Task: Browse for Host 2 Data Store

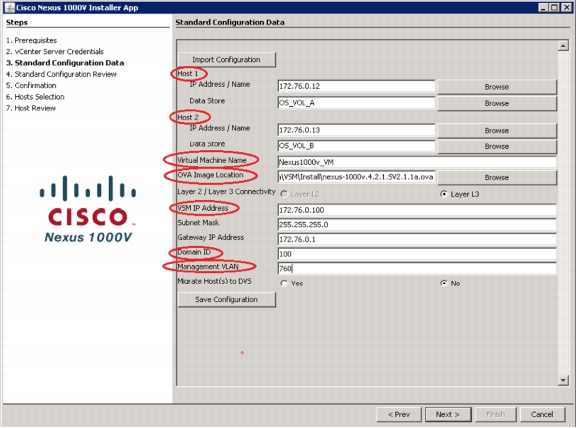Action: [497, 146]
